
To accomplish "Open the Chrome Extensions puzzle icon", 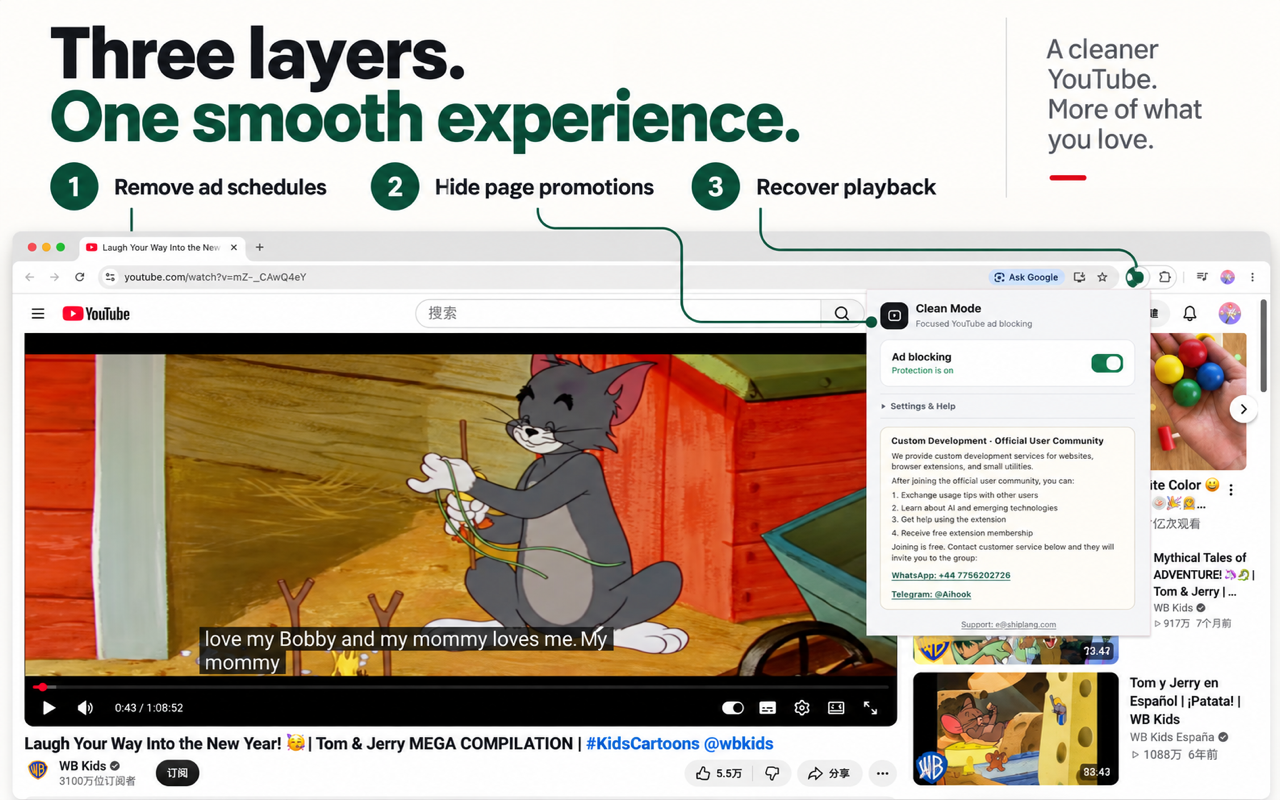I will tap(1165, 277).
